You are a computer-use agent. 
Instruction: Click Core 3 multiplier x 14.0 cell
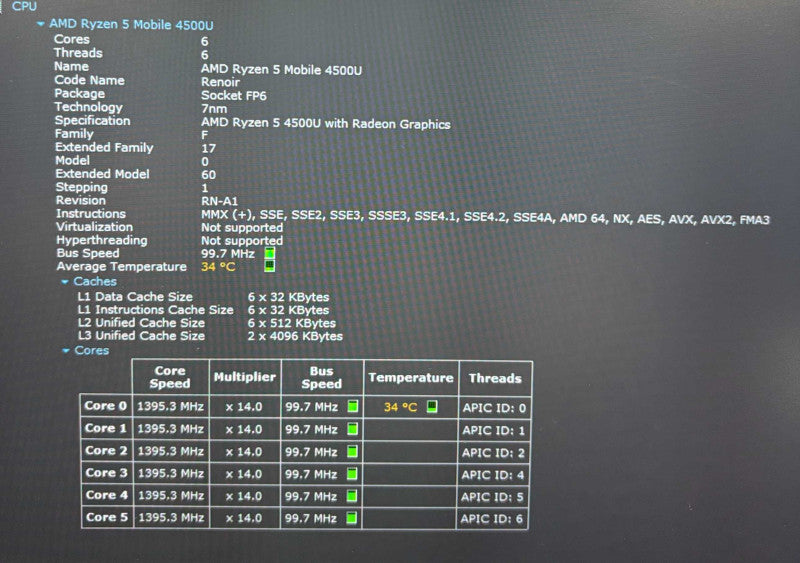(244, 474)
